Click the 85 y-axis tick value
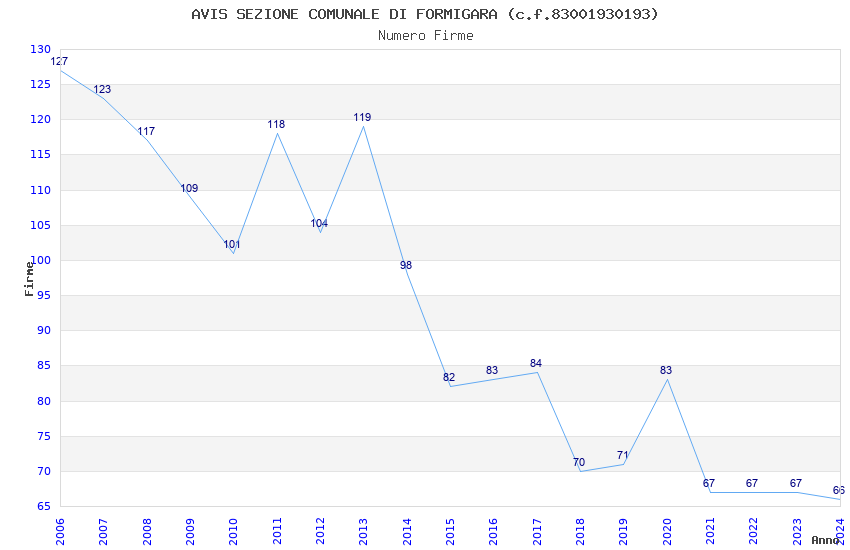 click(x=44, y=366)
